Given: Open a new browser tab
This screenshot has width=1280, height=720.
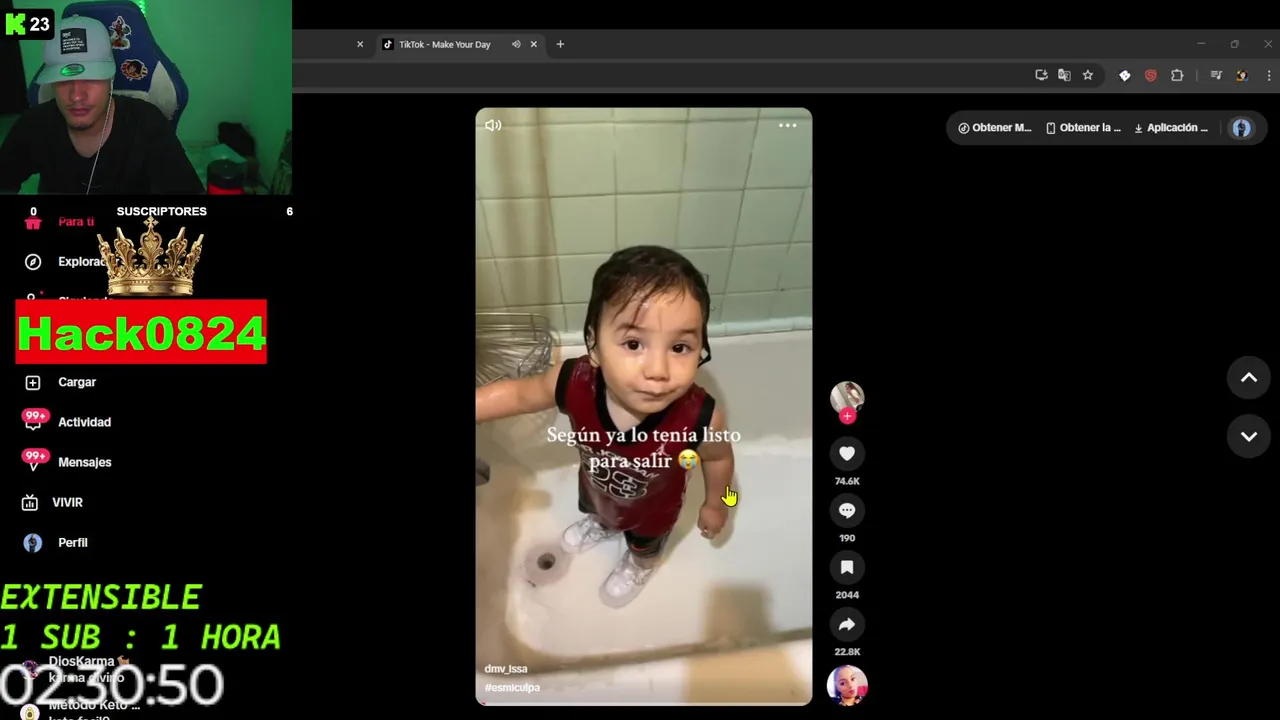Looking at the screenshot, I should tap(560, 44).
